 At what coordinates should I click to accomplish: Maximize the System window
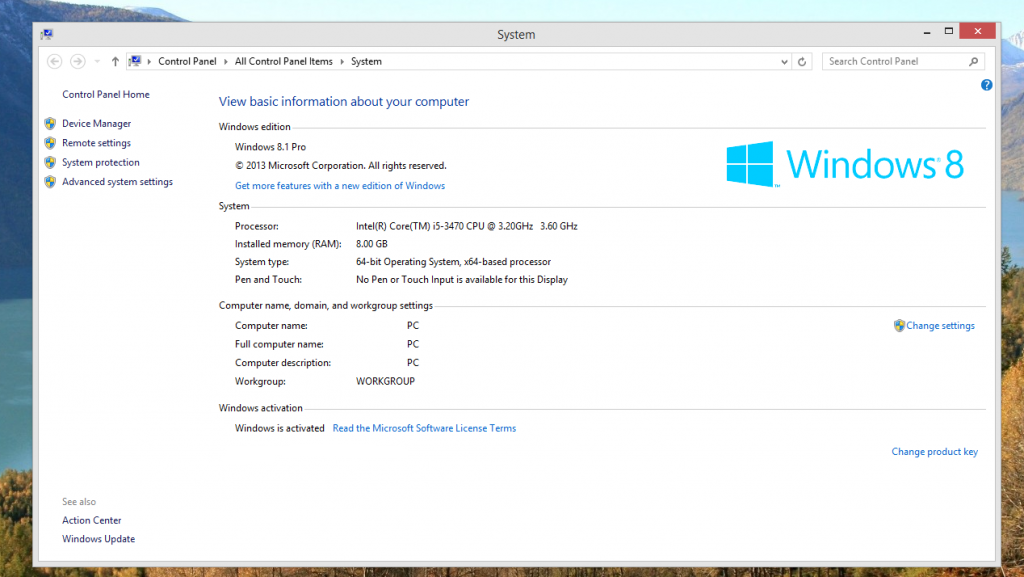(x=949, y=31)
